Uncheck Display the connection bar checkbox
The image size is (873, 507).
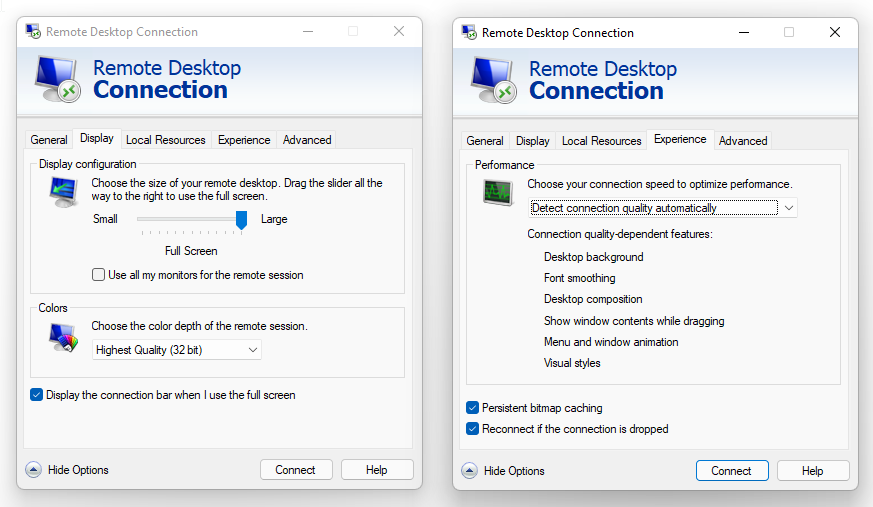pos(36,395)
